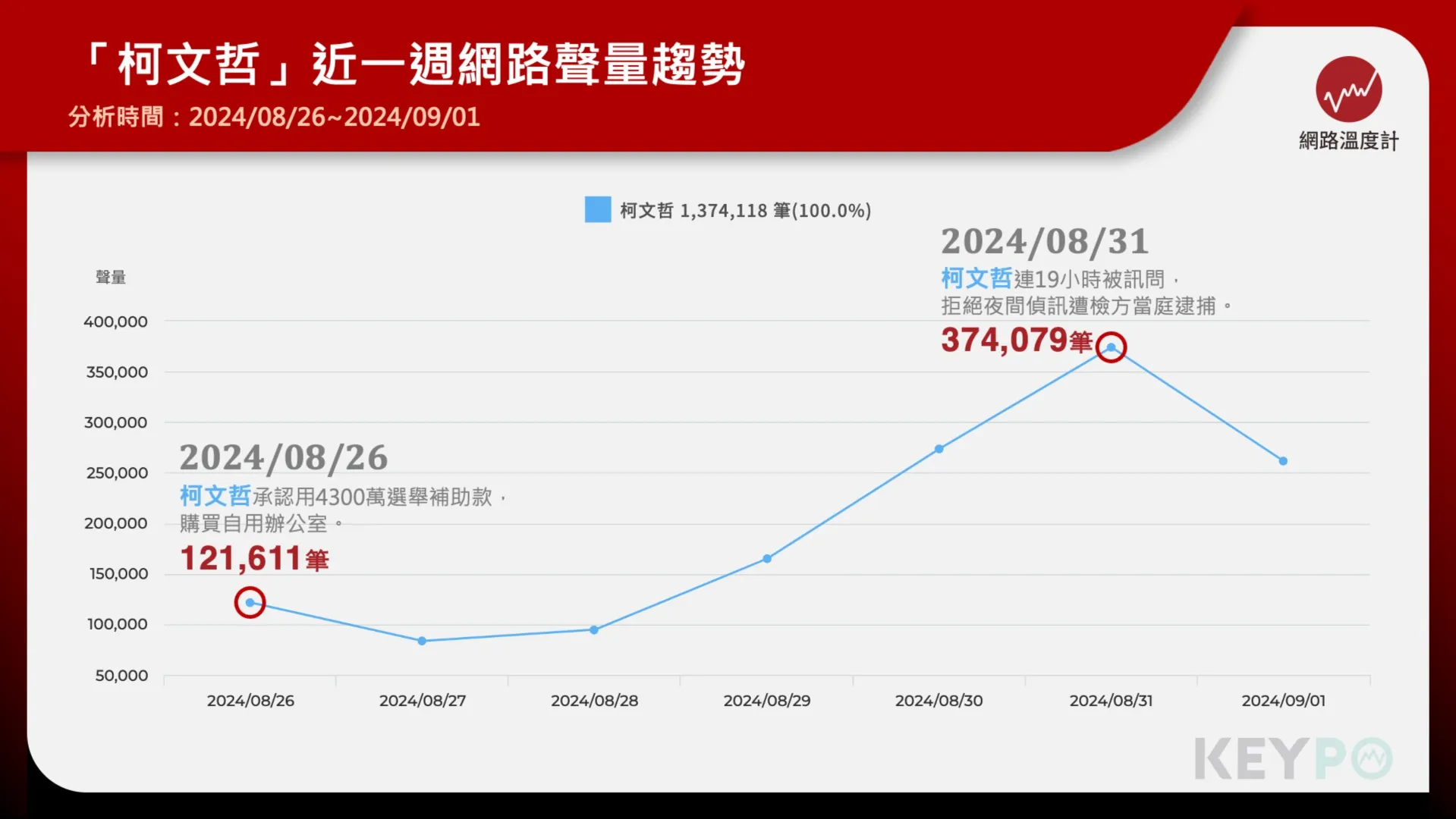Click the x-axis label 2024/08/30
This screenshot has width=1456, height=819.
pos(939,701)
